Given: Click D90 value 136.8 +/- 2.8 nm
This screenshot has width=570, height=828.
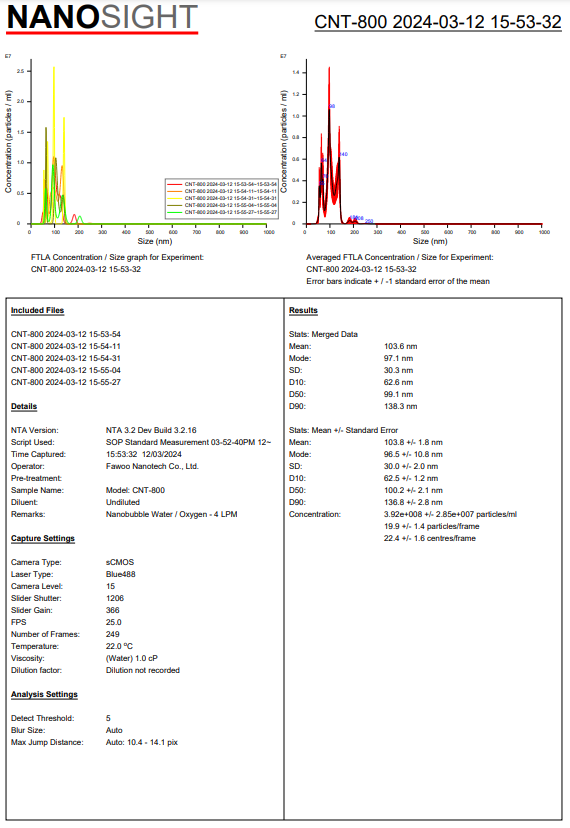Looking at the screenshot, I should 413,502.
